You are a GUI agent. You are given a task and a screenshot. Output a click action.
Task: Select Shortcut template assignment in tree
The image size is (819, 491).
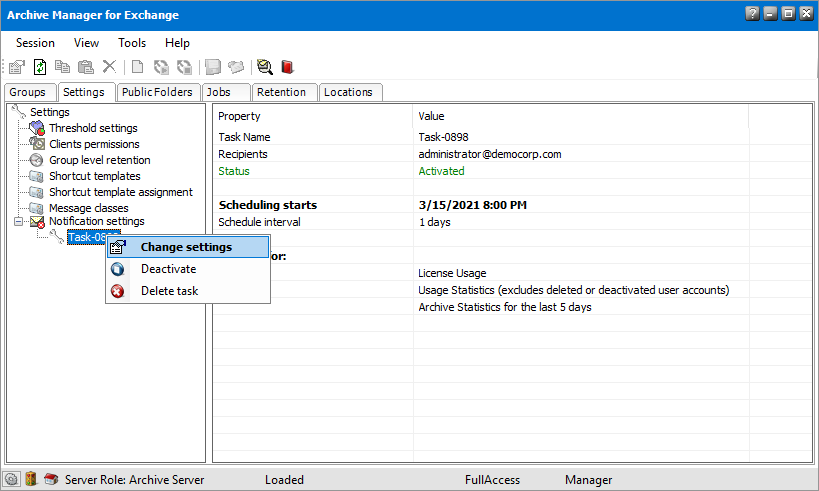tap(121, 192)
